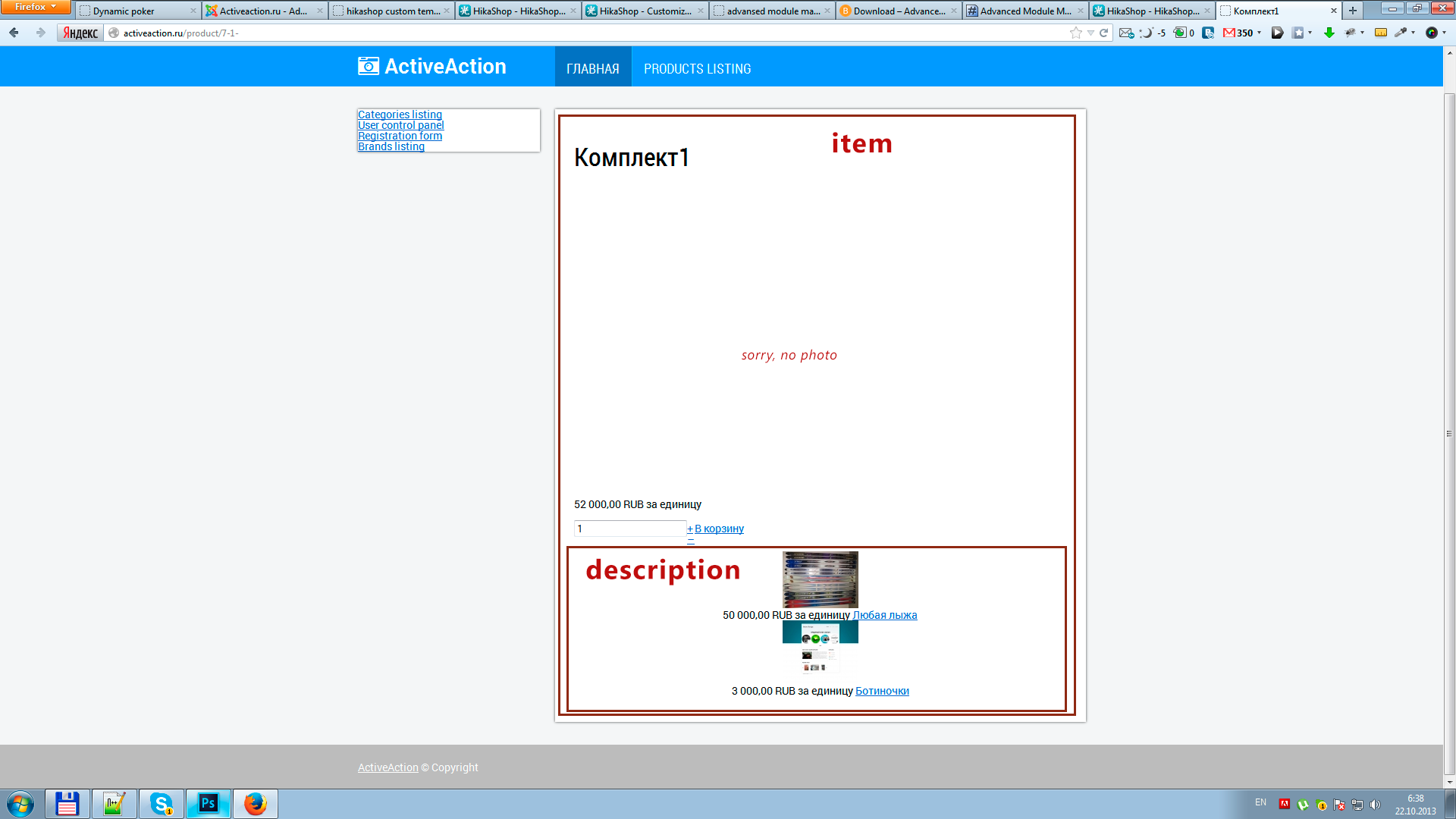This screenshot has width=1456, height=819.
Task: Click the green download arrow icon
Action: click(1329, 33)
